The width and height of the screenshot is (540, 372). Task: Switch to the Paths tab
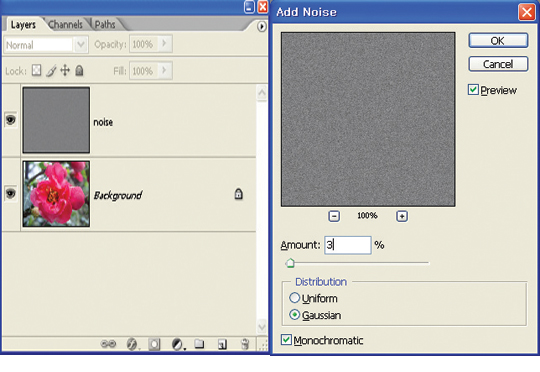click(105, 24)
